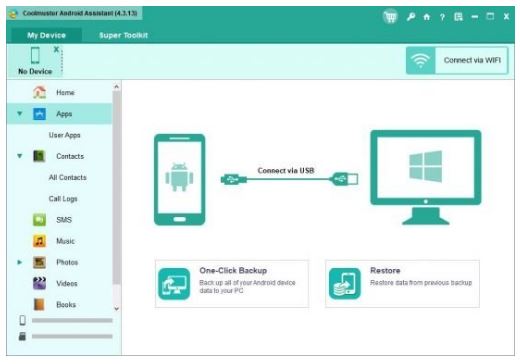Click the Photos picture icon
This screenshot has height=364, width=520.
[39, 262]
